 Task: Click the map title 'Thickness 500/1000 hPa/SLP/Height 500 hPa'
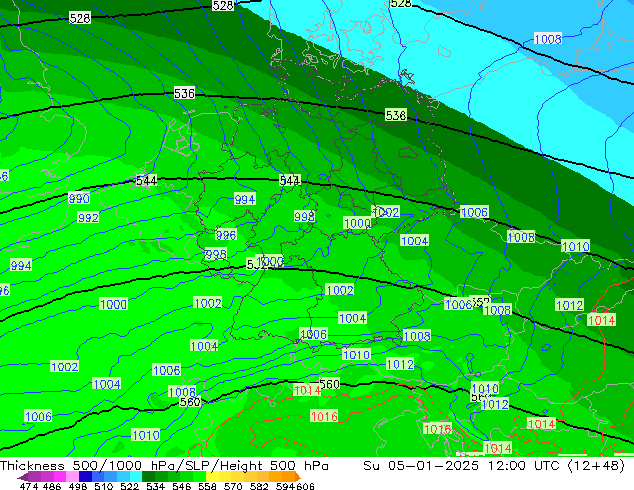pyautogui.click(x=164, y=466)
